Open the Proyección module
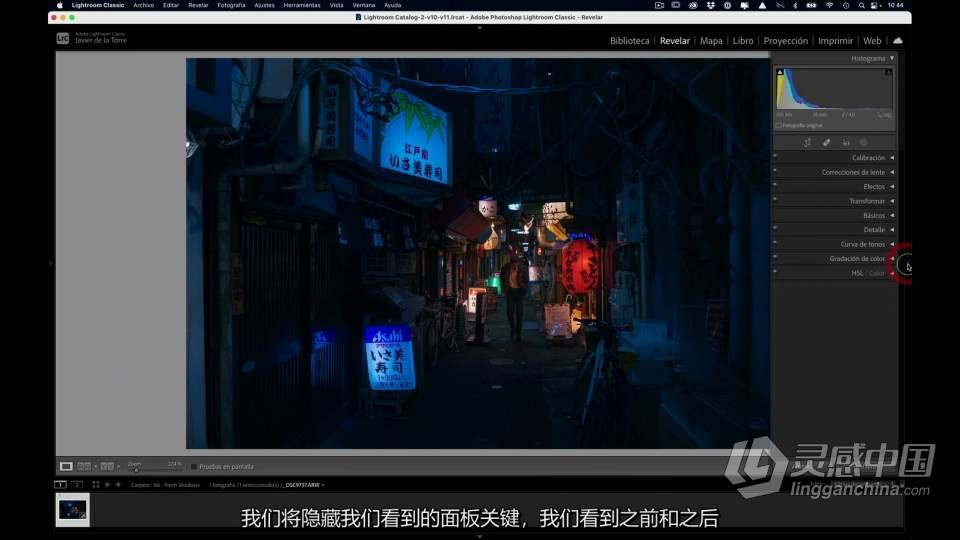Image resolution: width=960 pixels, height=540 pixels. click(786, 40)
